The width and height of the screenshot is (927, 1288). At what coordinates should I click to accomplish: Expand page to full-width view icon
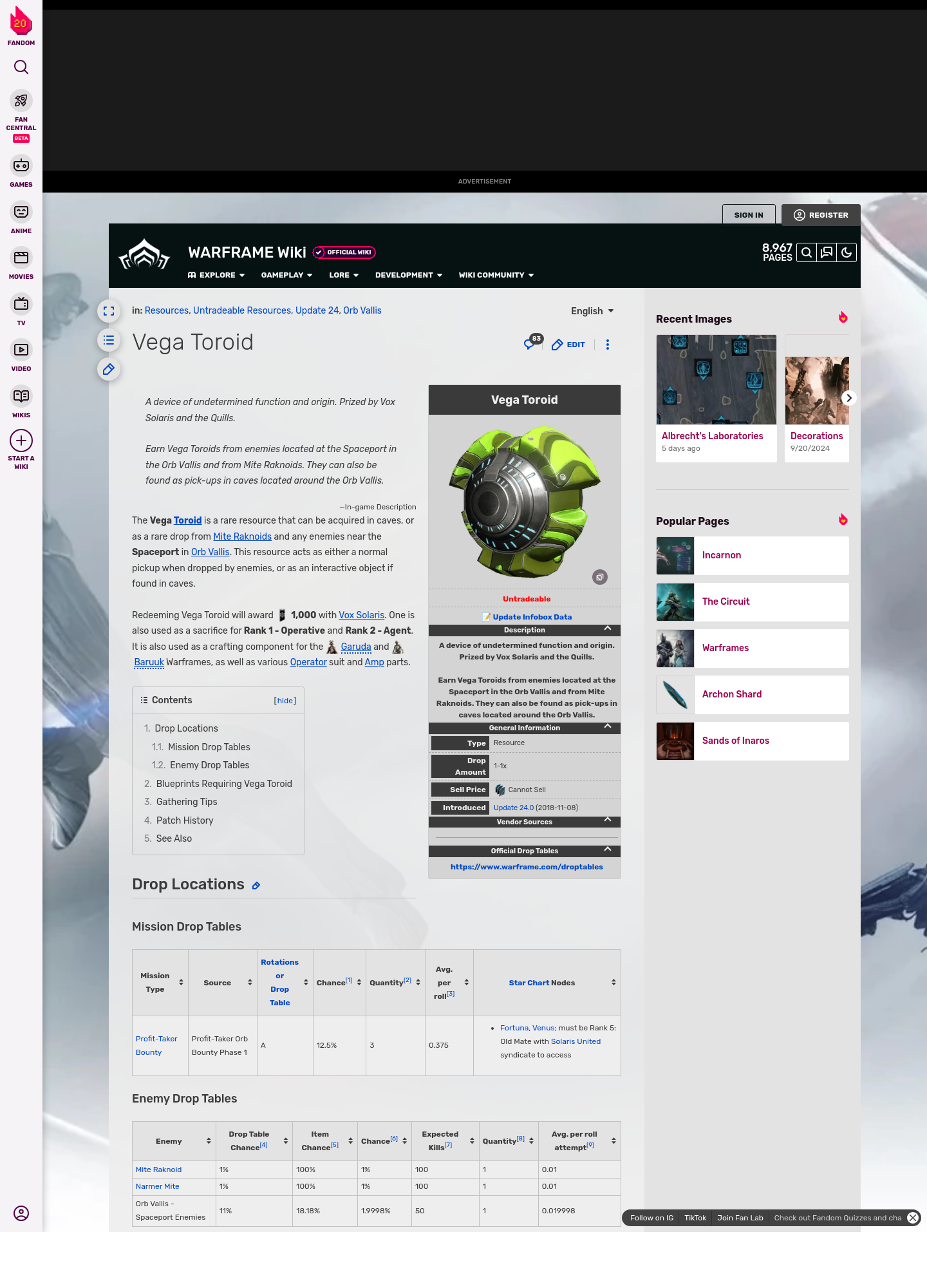[x=109, y=311]
